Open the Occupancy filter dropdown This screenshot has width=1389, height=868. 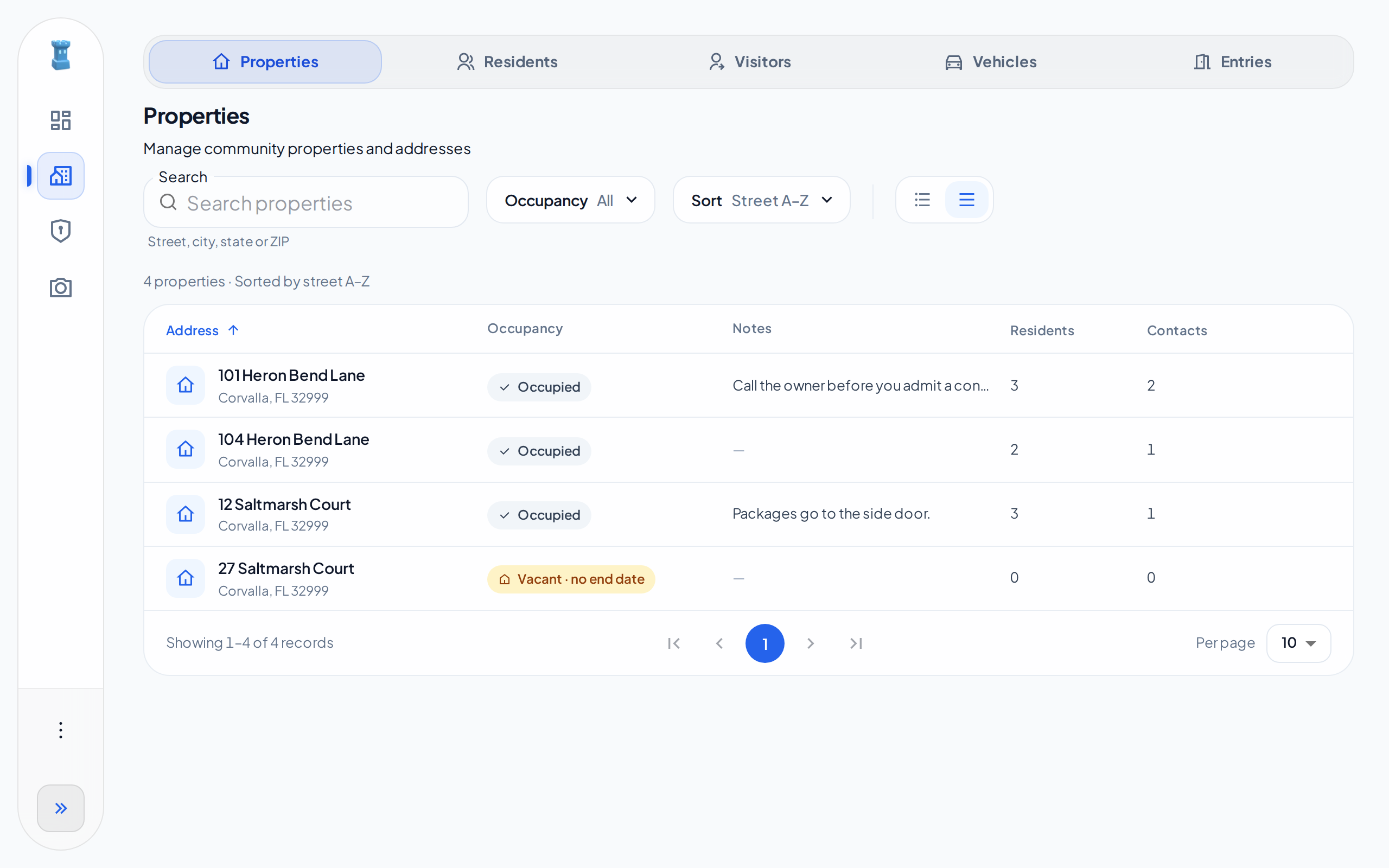click(x=571, y=200)
